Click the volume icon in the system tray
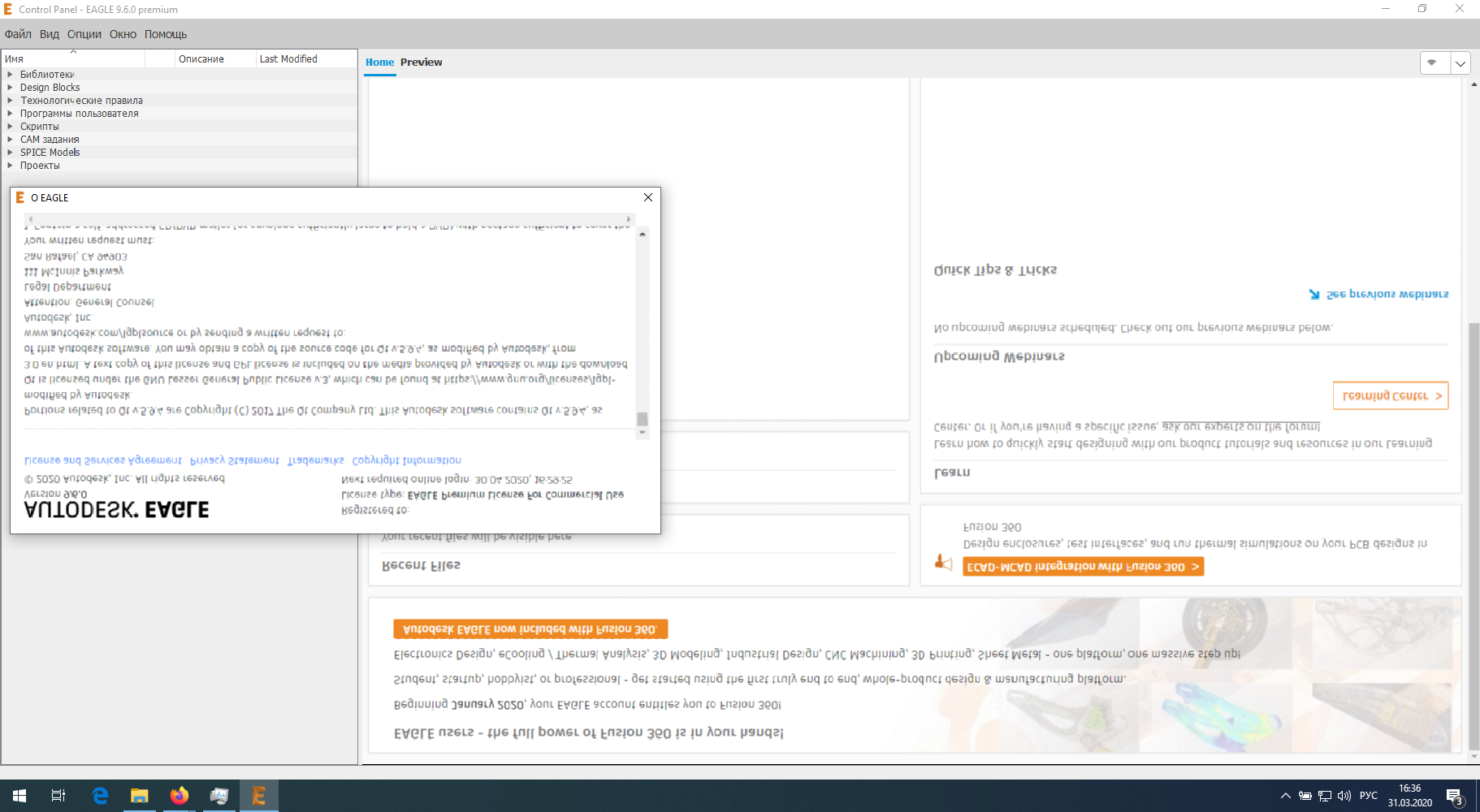 click(x=1345, y=796)
